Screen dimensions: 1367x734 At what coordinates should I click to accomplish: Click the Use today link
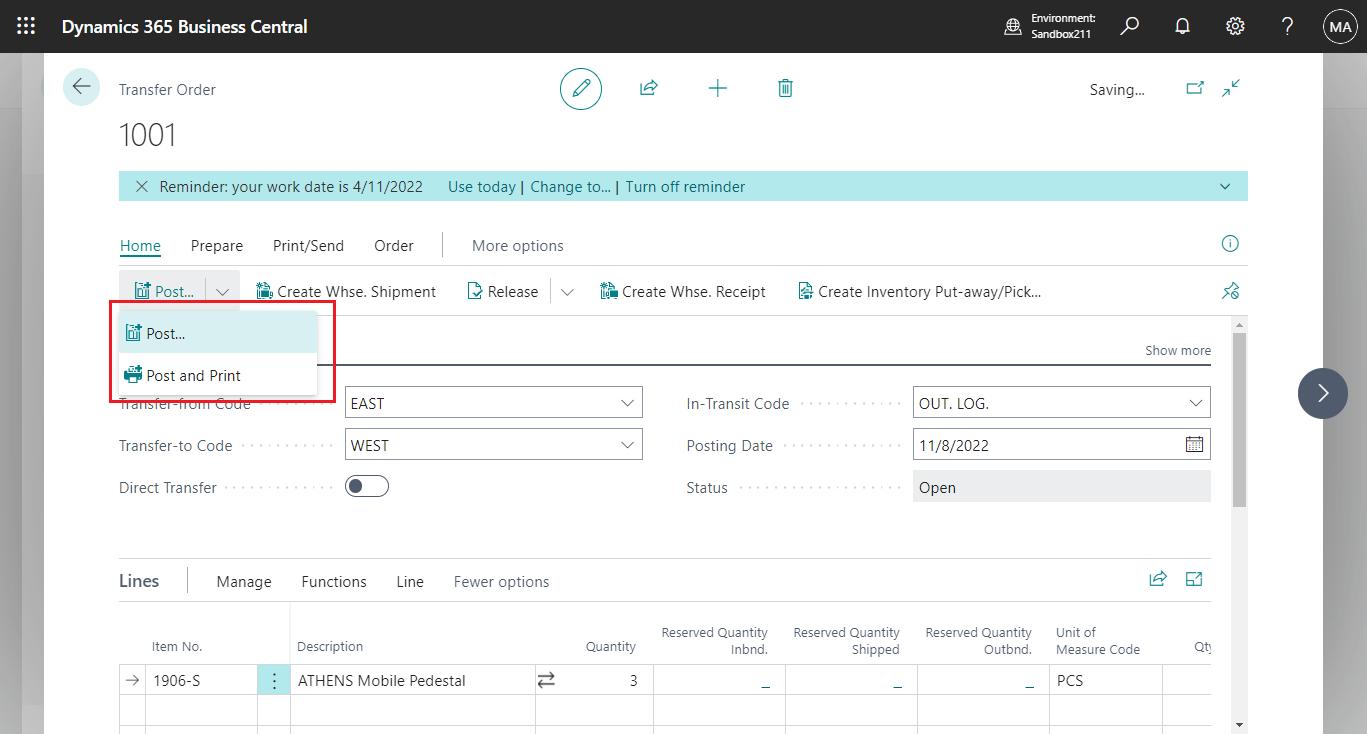pos(481,186)
